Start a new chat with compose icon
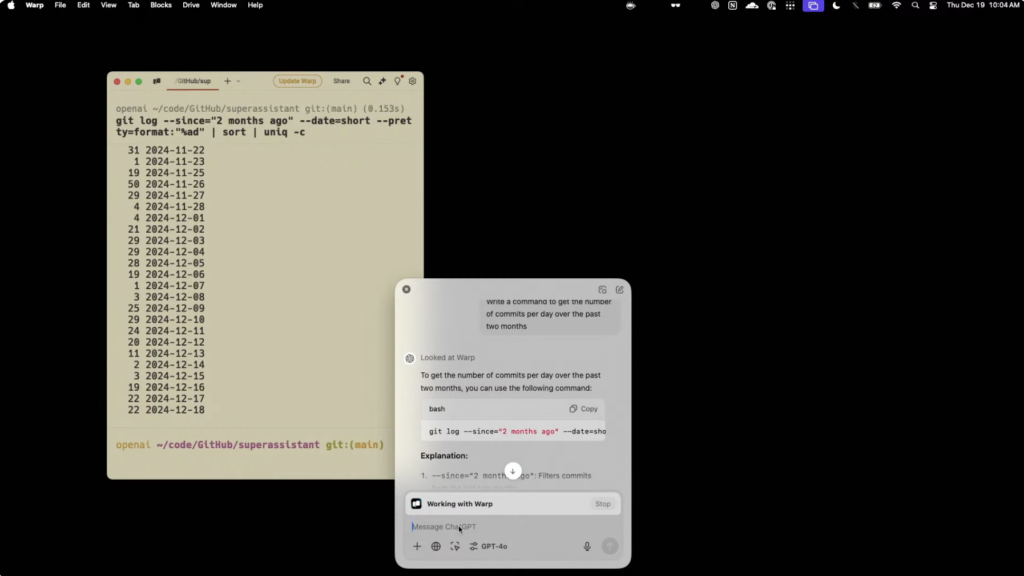This screenshot has height=576, width=1024. 619,289
